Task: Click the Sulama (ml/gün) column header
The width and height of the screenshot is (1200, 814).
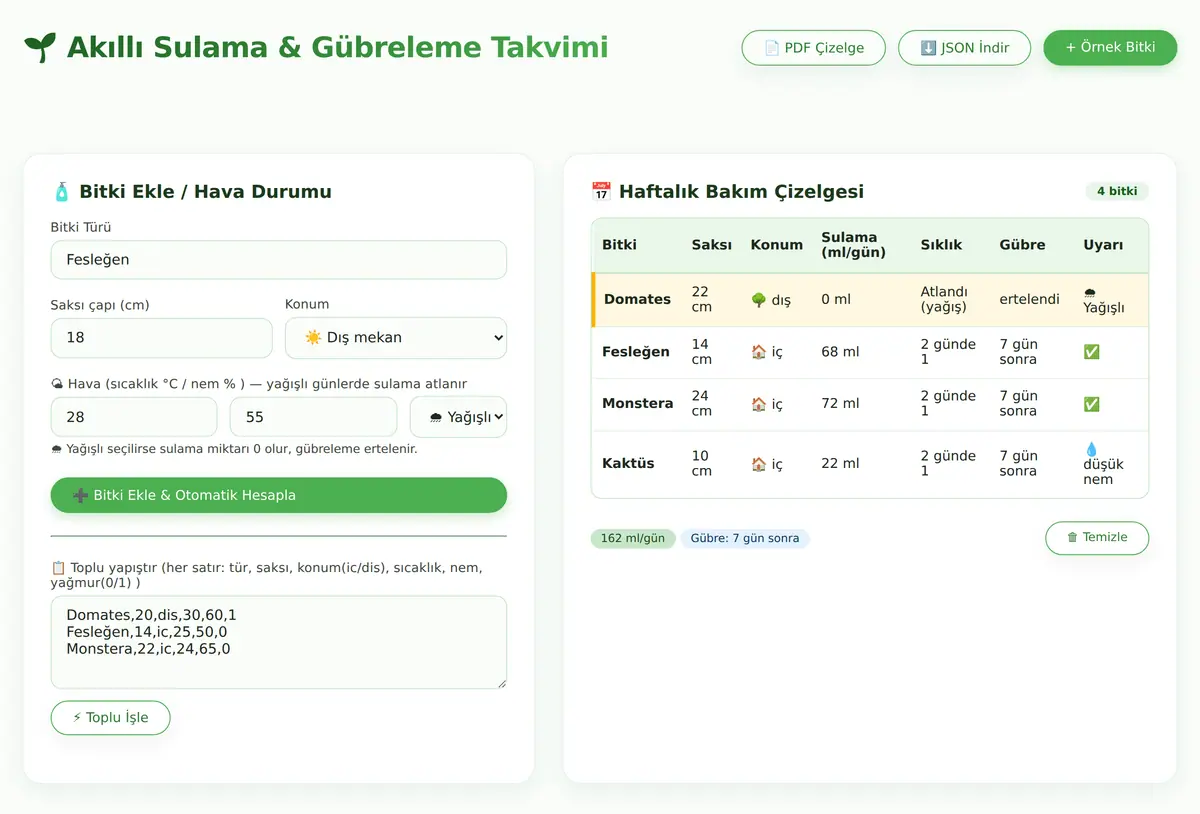Action: click(853, 245)
